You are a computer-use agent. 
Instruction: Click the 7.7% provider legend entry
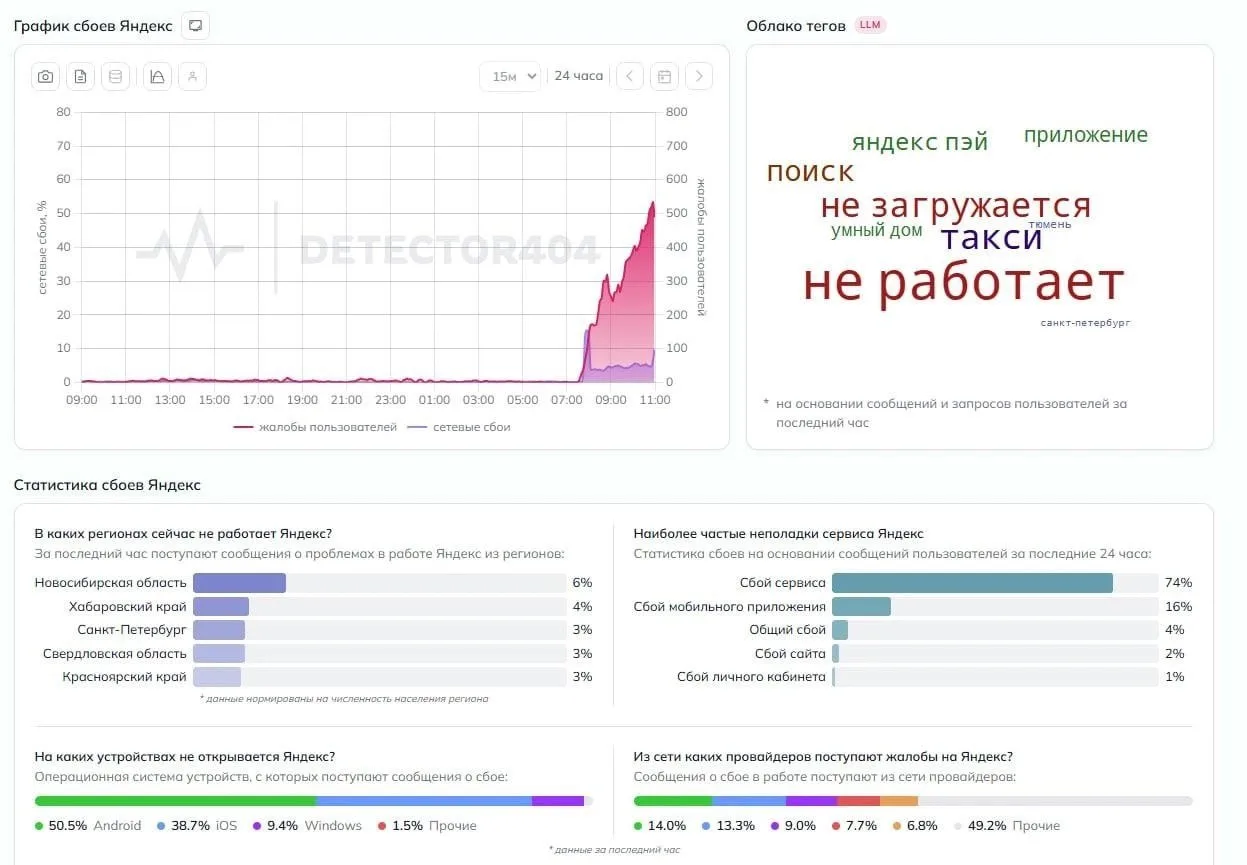(853, 826)
